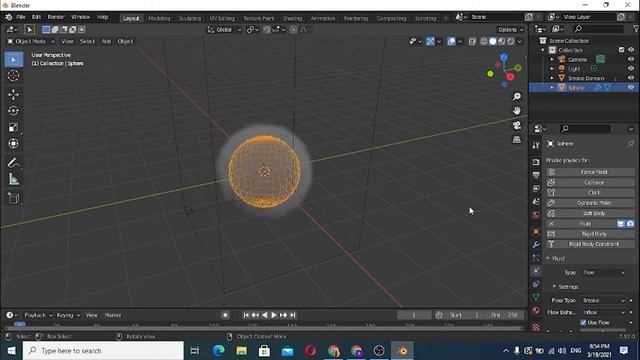Image resolution: width=640 pixels, height=360 pixels.
Task: Open the Object Mode dropdown
Action: tap(31, 41)
